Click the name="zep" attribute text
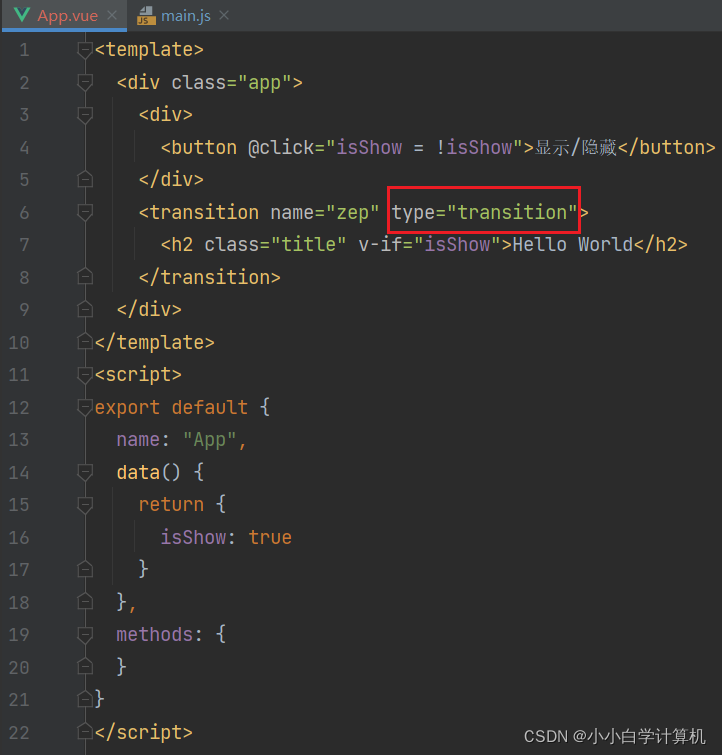This screenshot has width=722, height=755. pyautogui.click(x=325, y=212)
